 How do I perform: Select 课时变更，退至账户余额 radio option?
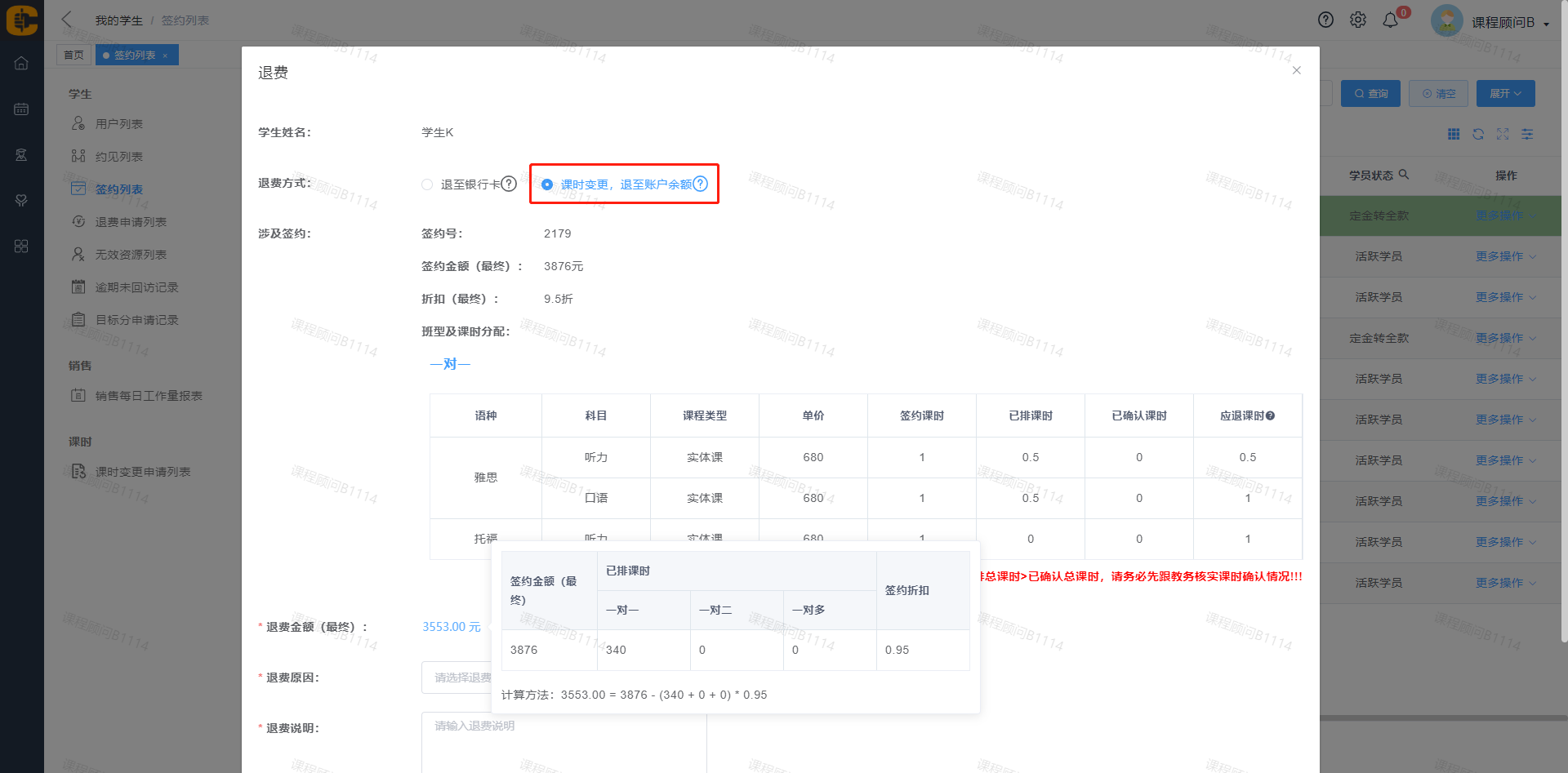coord(547,184)
